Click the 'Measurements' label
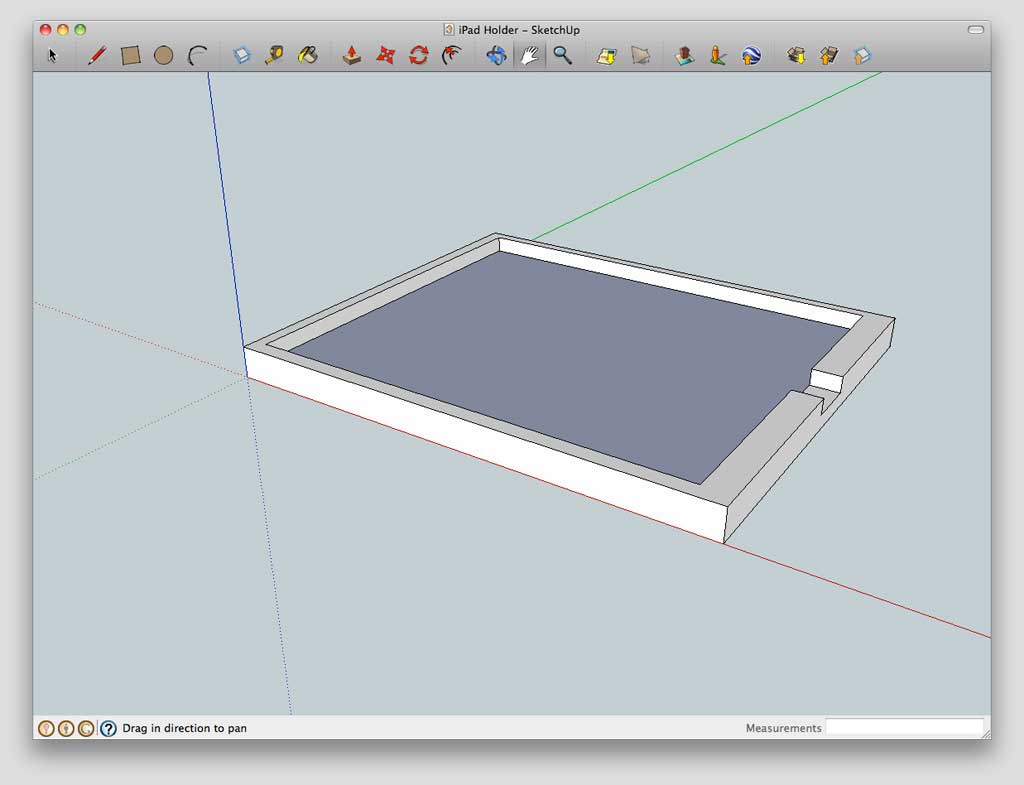The image size is (1024, 785). (783, 728)
